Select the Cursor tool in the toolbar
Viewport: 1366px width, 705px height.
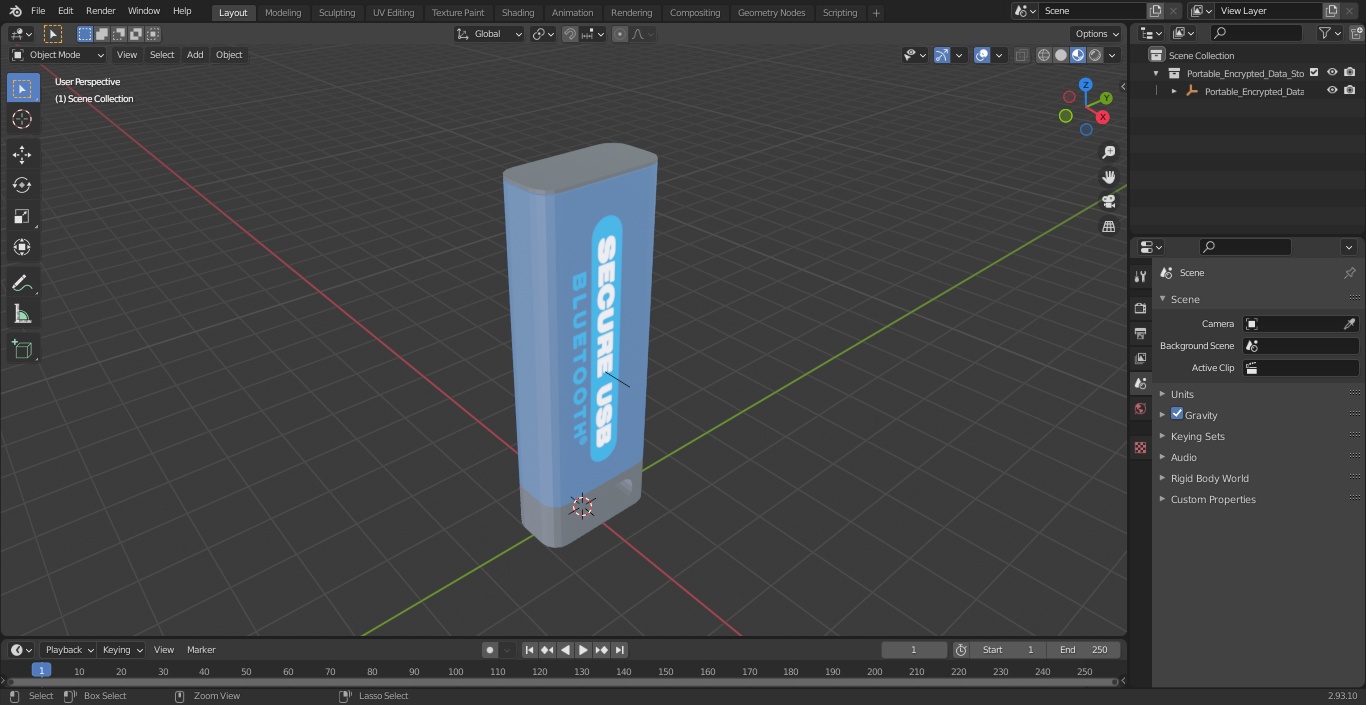tap(22, 119)
